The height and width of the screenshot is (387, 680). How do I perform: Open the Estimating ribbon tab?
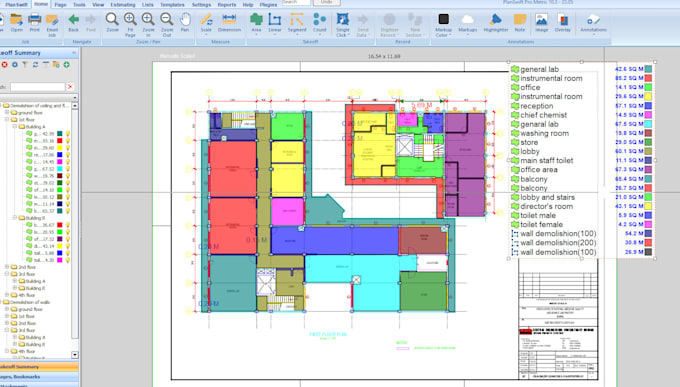(123, 4)
